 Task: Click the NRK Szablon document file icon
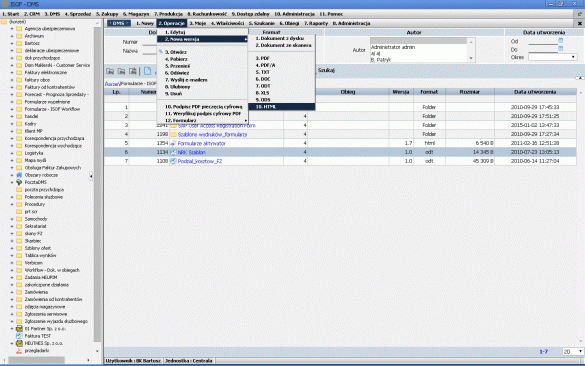(x=173, y=152)
